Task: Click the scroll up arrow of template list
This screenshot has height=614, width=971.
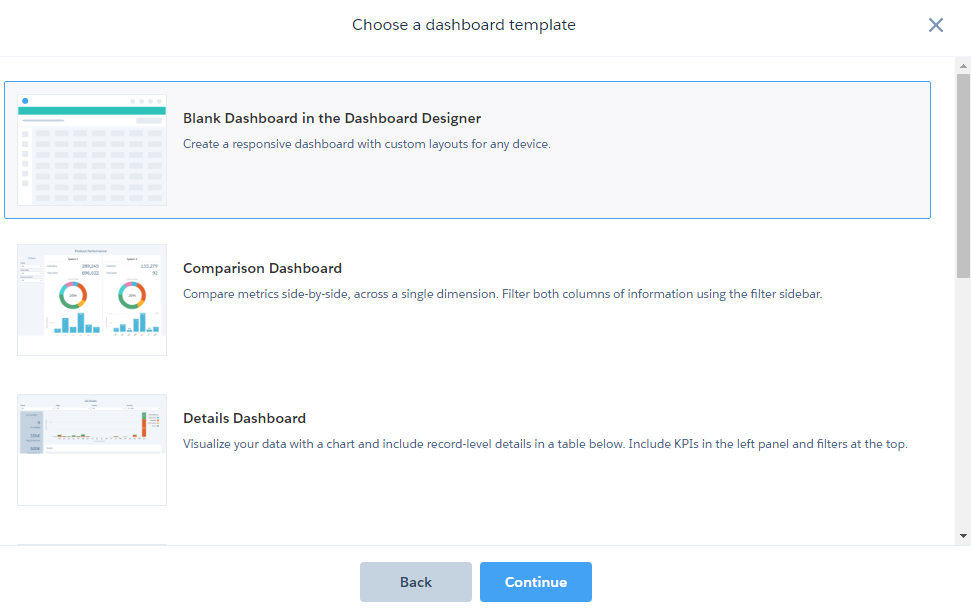Action: point(963,66)
